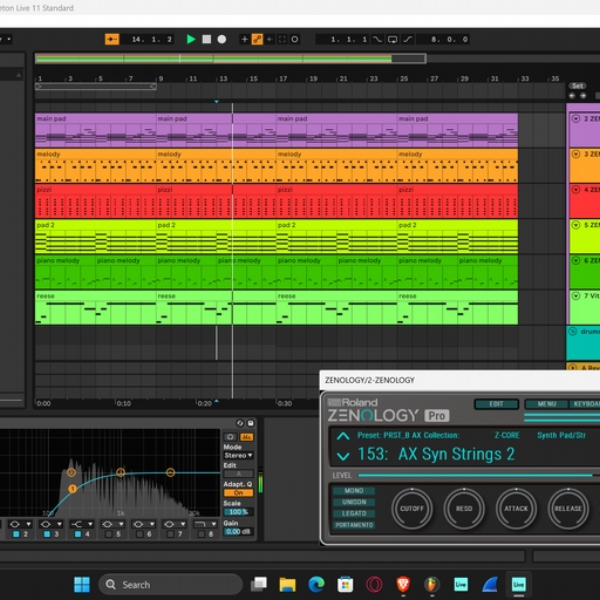Select next preset with down chevron
Image resolution: width=600 pixels, height=600 pixels.
[x=343, y=456]
